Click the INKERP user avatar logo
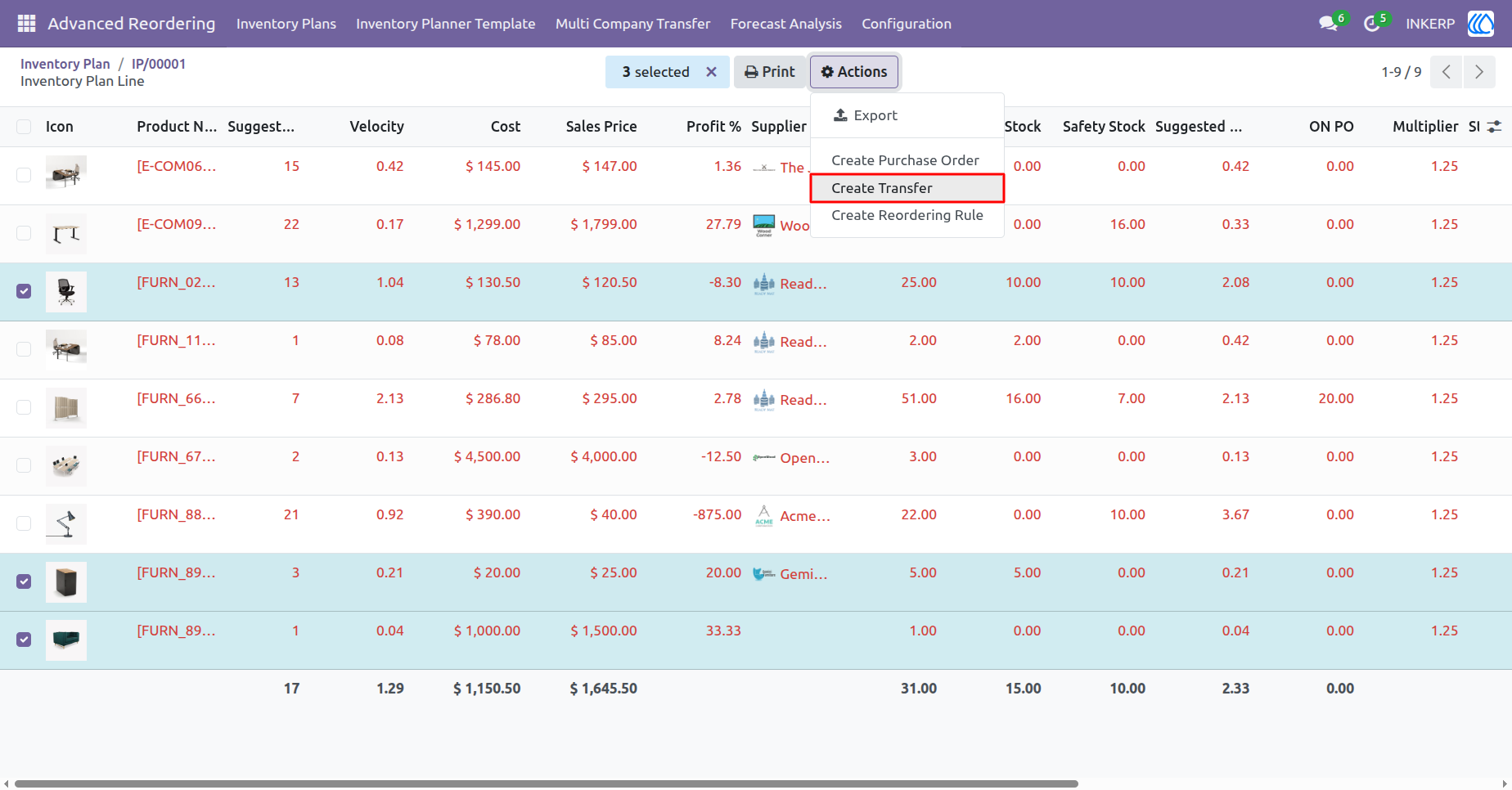Screen dimensions: 1512x790 pyautogui.click(x=1480, y=24)
